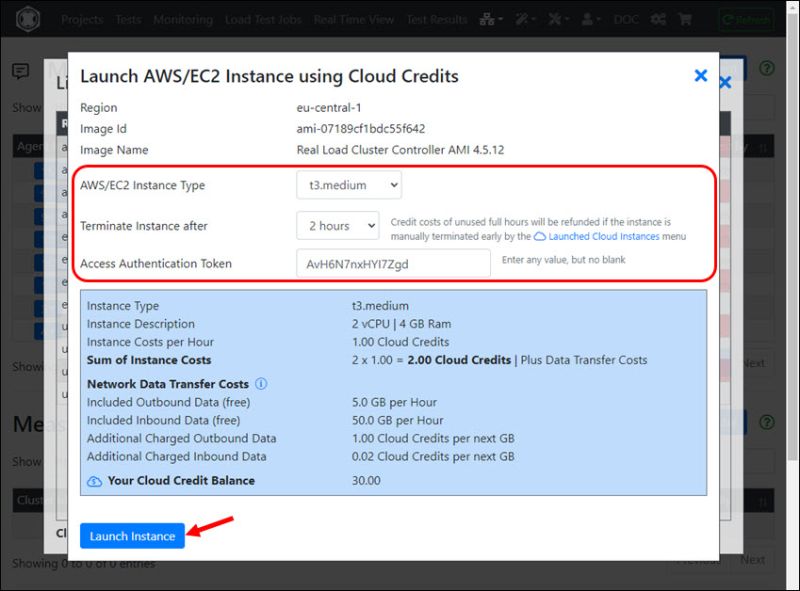Click the shopping cart icon in the toolbar
Screen dimensions: 800x591
(686, 18)
